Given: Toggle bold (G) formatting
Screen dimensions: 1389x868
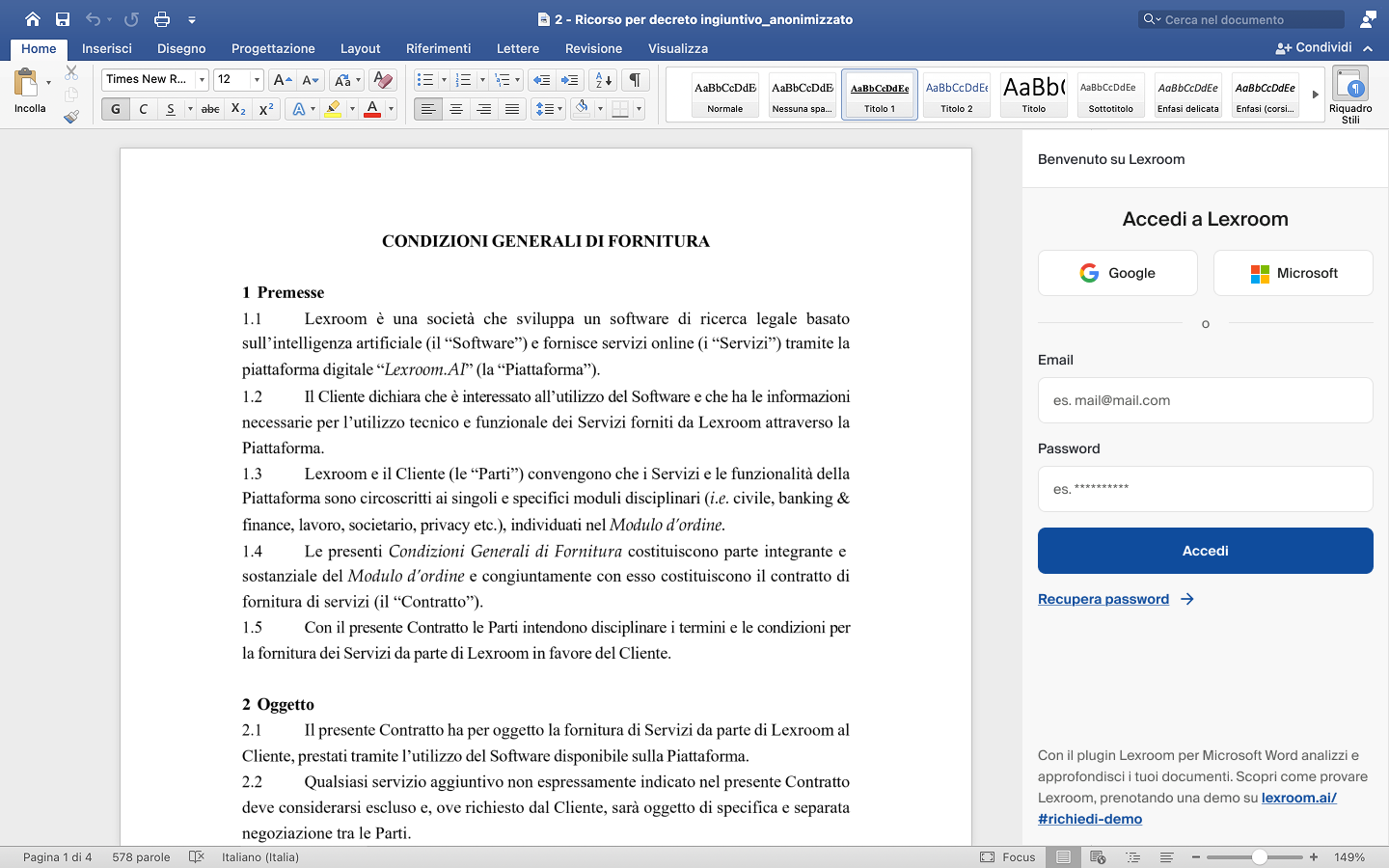Looking at the screenshot, I should click(116, 109).
